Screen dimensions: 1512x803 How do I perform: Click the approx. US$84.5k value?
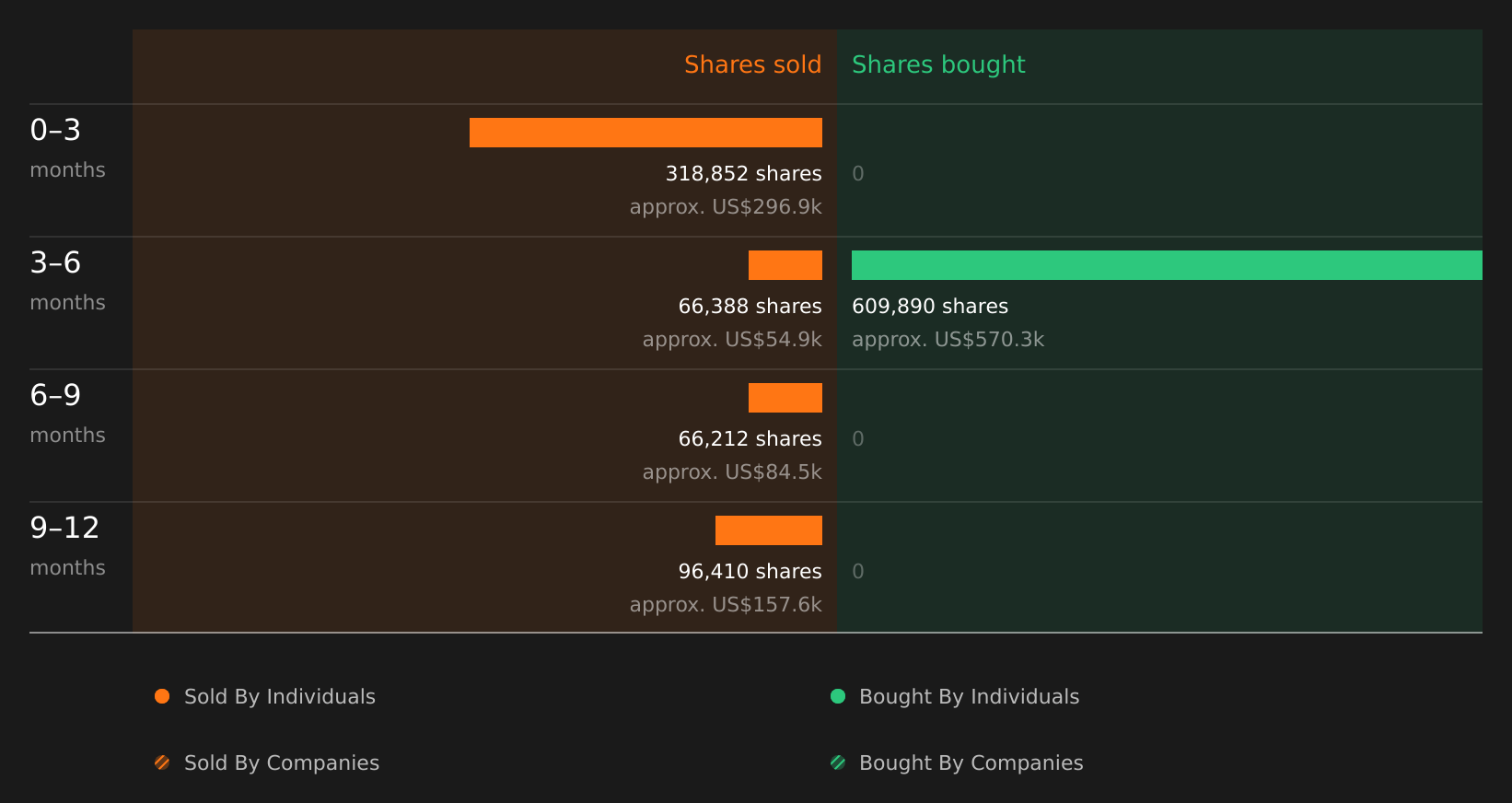pos(732,472)
